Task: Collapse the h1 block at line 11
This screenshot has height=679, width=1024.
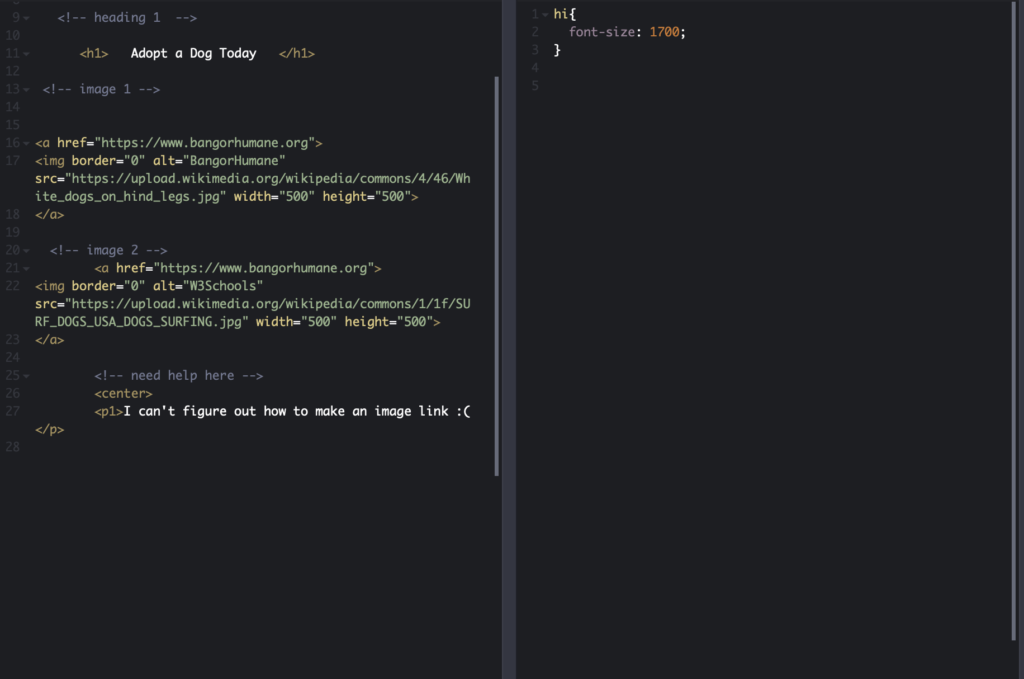Action: pyautogui.click(x=26, y=54)
